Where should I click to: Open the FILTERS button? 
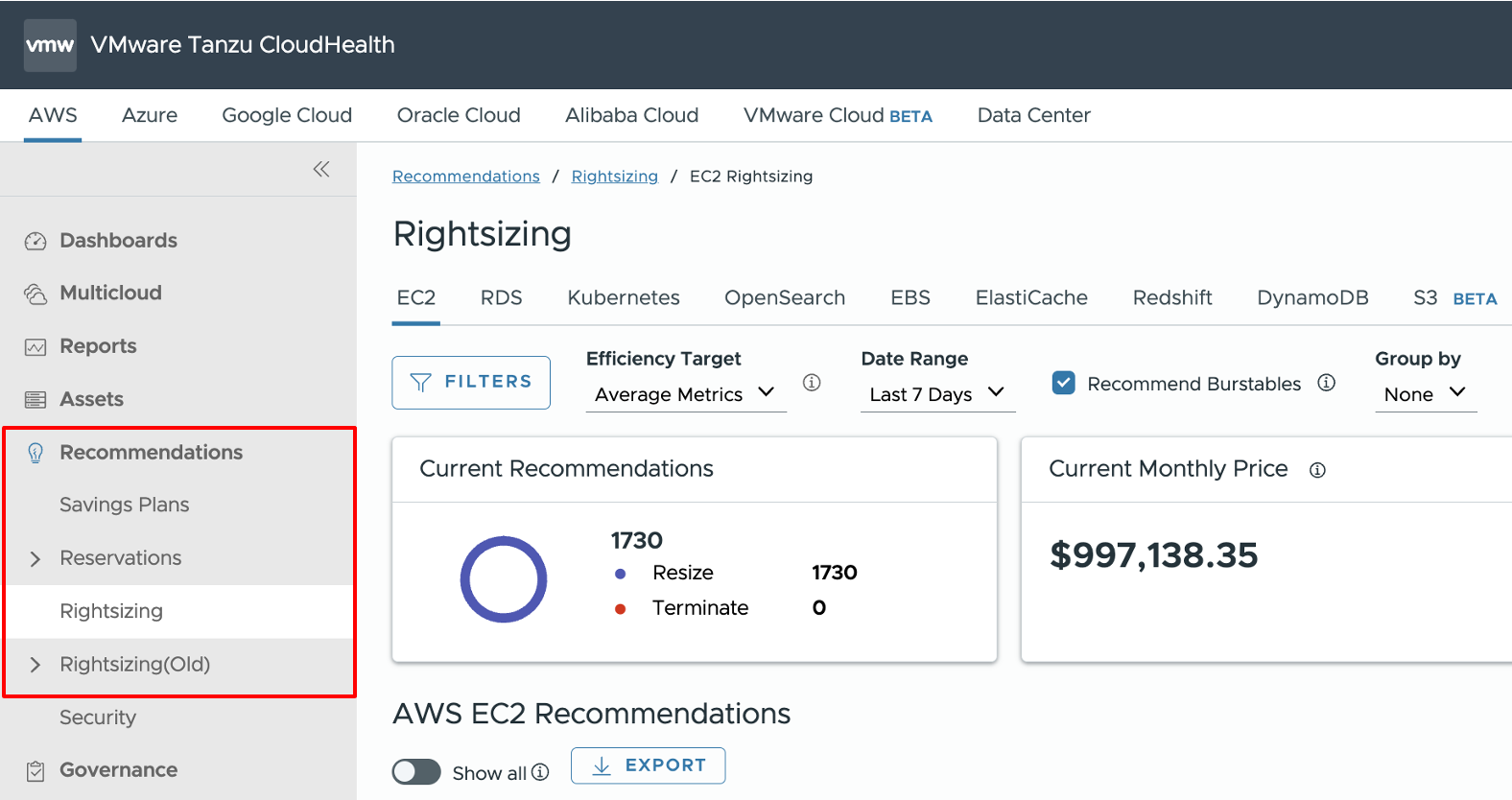pos(471,383)
